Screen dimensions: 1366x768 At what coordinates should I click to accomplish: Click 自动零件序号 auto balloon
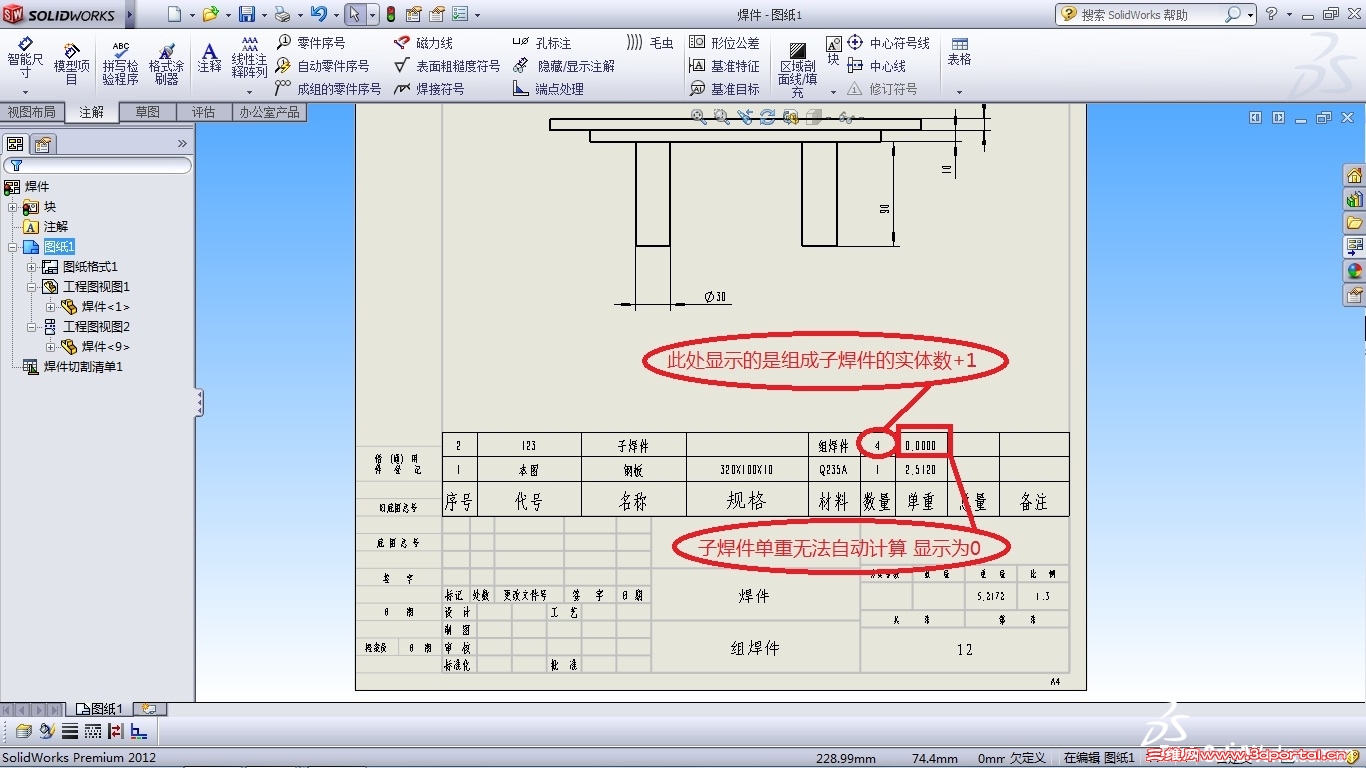pyautogui.click(x=323, y=66)
